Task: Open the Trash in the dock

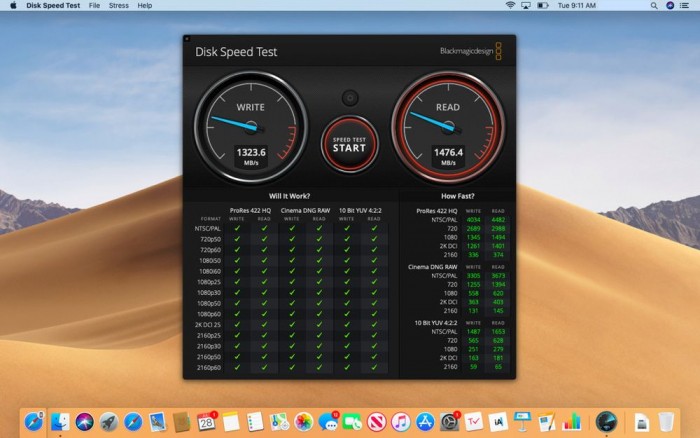Action: (x=665, y=421)
